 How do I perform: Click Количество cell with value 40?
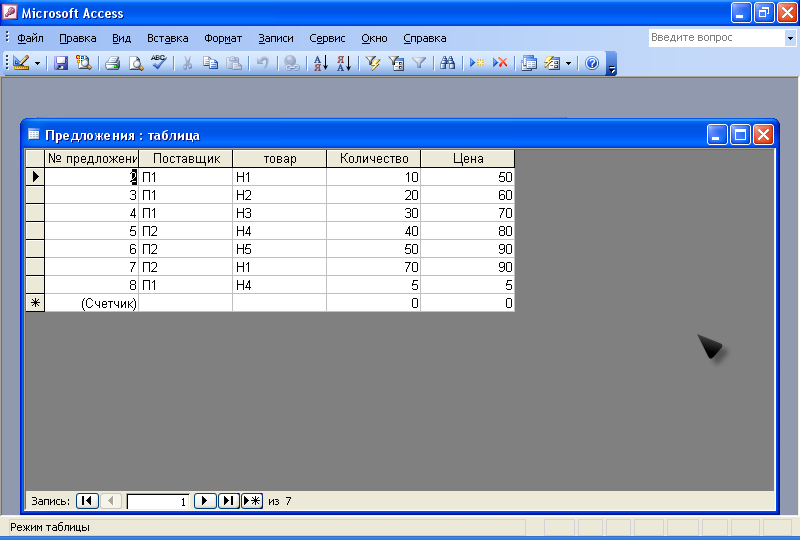373,231
